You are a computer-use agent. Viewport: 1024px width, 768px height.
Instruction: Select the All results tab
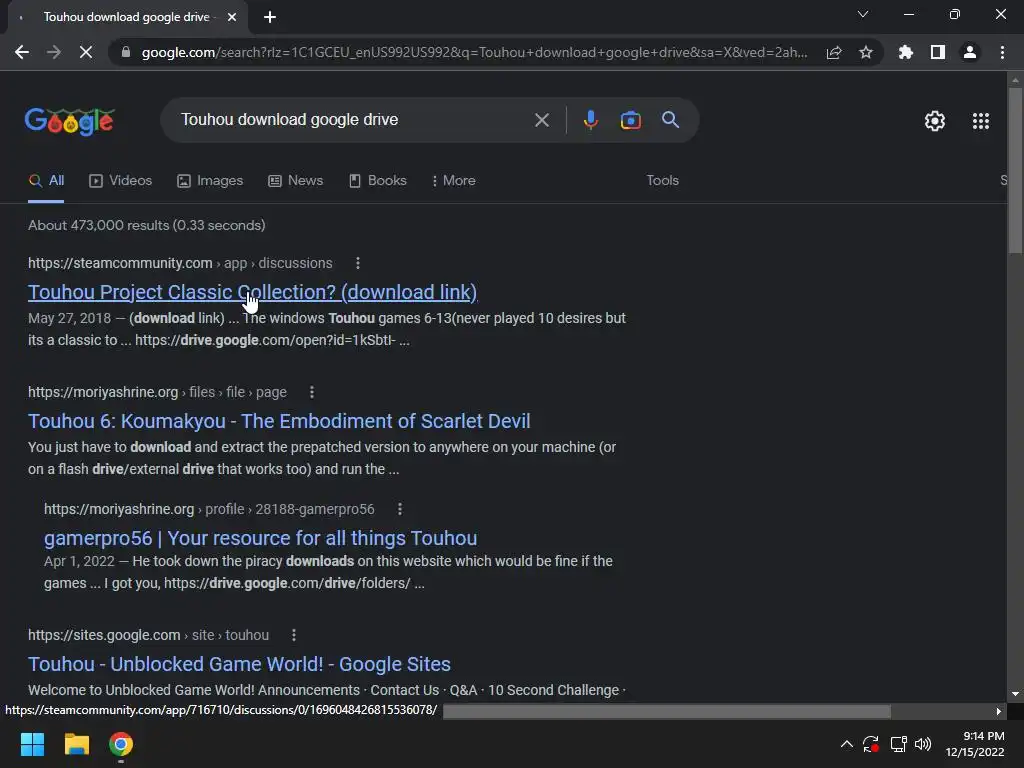pyautogui.click(x=46, y=181)
